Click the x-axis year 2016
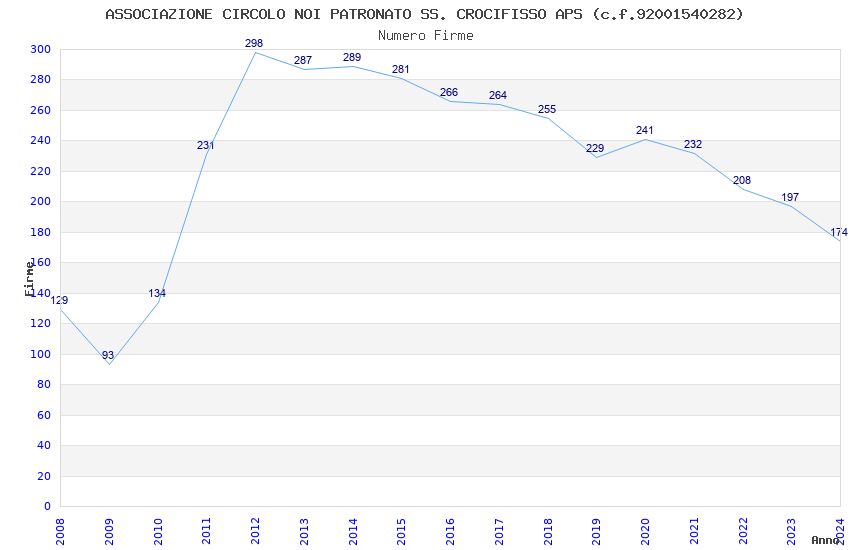850x550 pixels. pyautogui.click(x=450, y=531)
